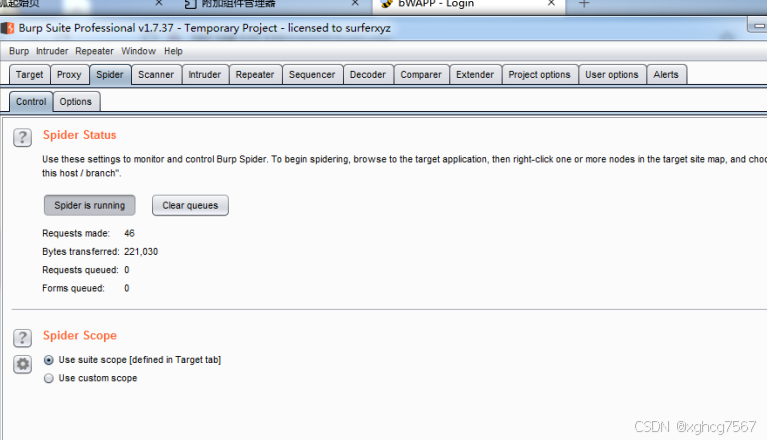
Task: Click Bytes transferred value 221,030
Action: pos(141,252)
